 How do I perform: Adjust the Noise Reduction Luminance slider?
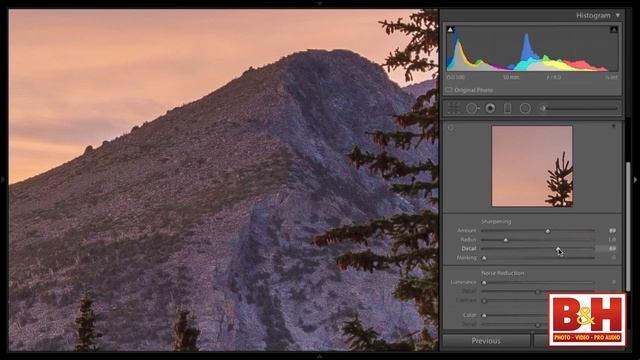click(x=538, y=282)
